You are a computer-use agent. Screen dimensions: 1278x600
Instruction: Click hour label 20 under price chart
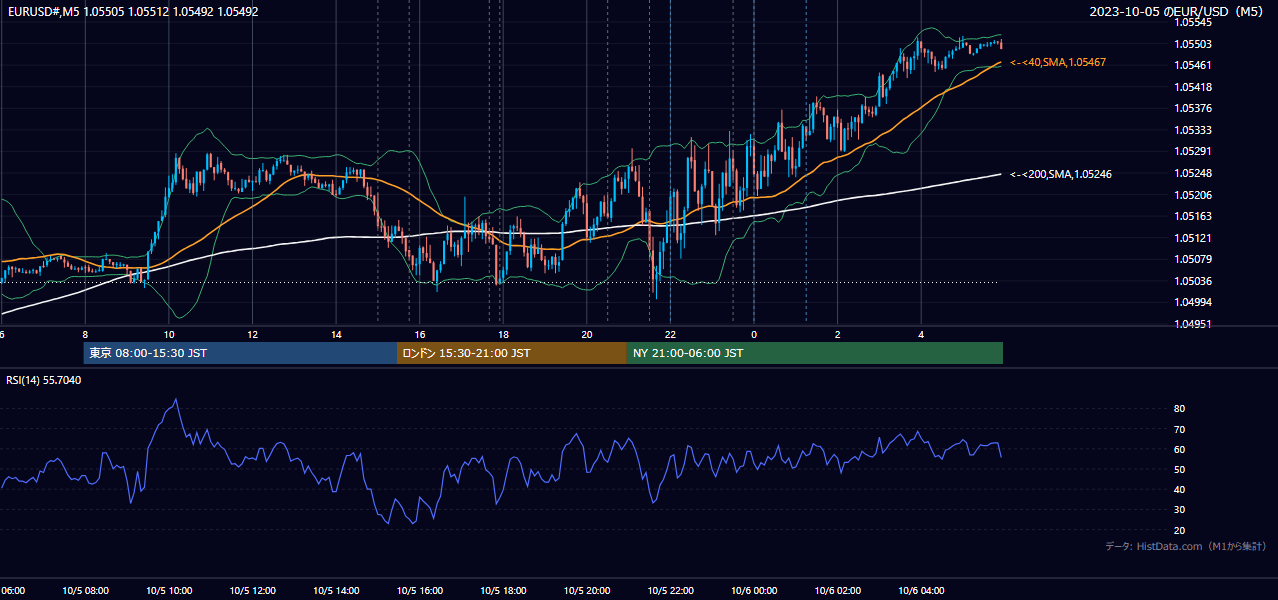coord(587,334)
